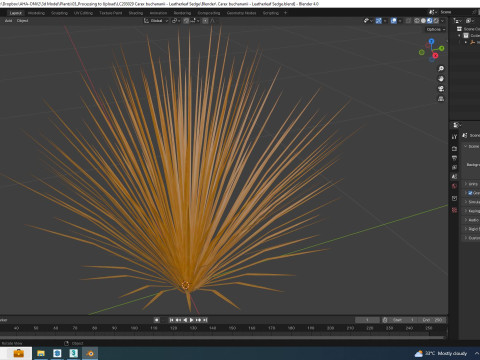480x360 pixels.
Task: Open the World properties tab
Action: click(454, 186)
